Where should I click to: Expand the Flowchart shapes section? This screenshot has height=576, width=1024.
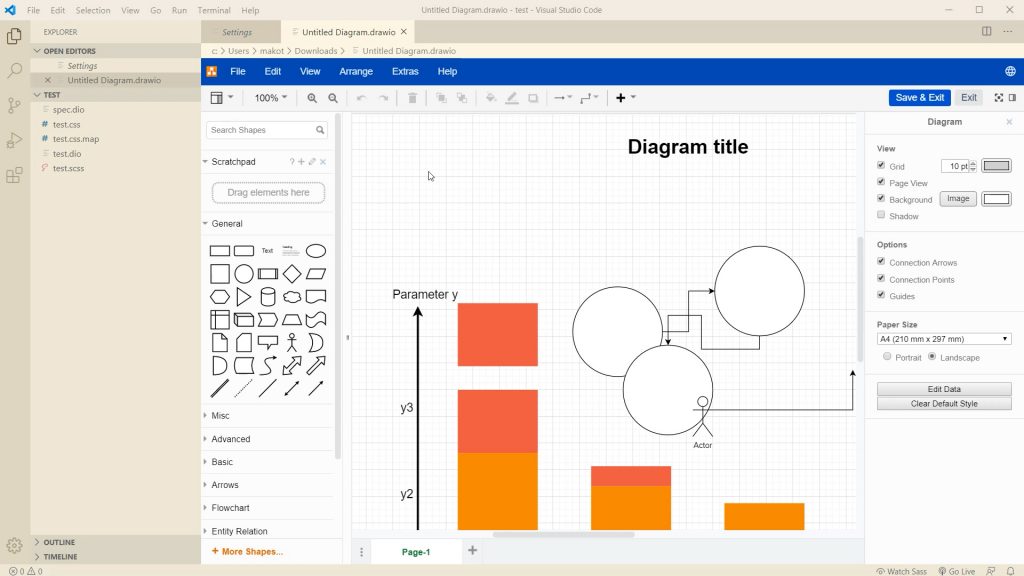(x=231, y=508)
